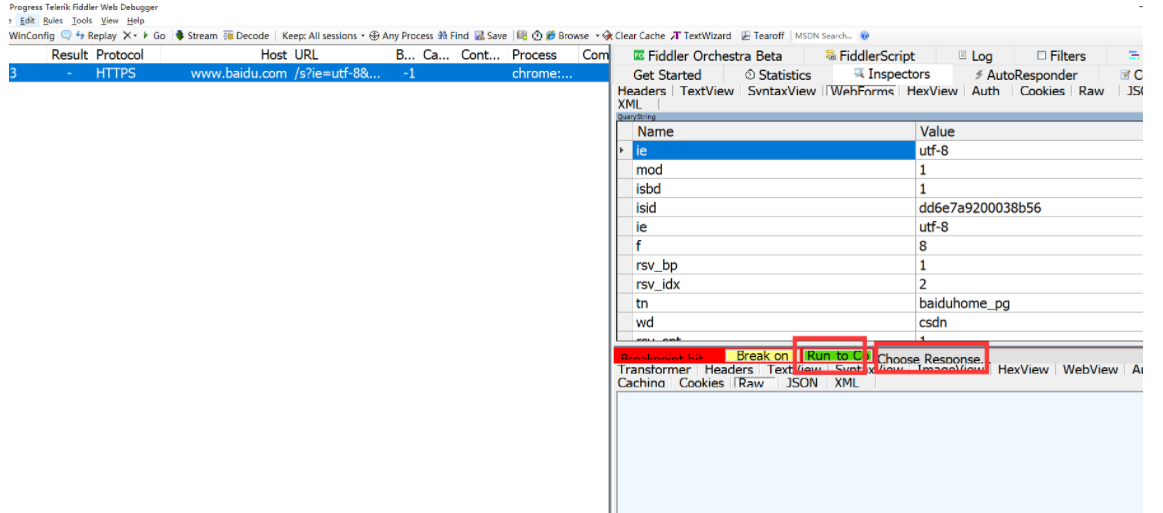This screenshot has height=513, width=1163.
Task: Select the wd parameter name cell
Action: coord(774,322)
